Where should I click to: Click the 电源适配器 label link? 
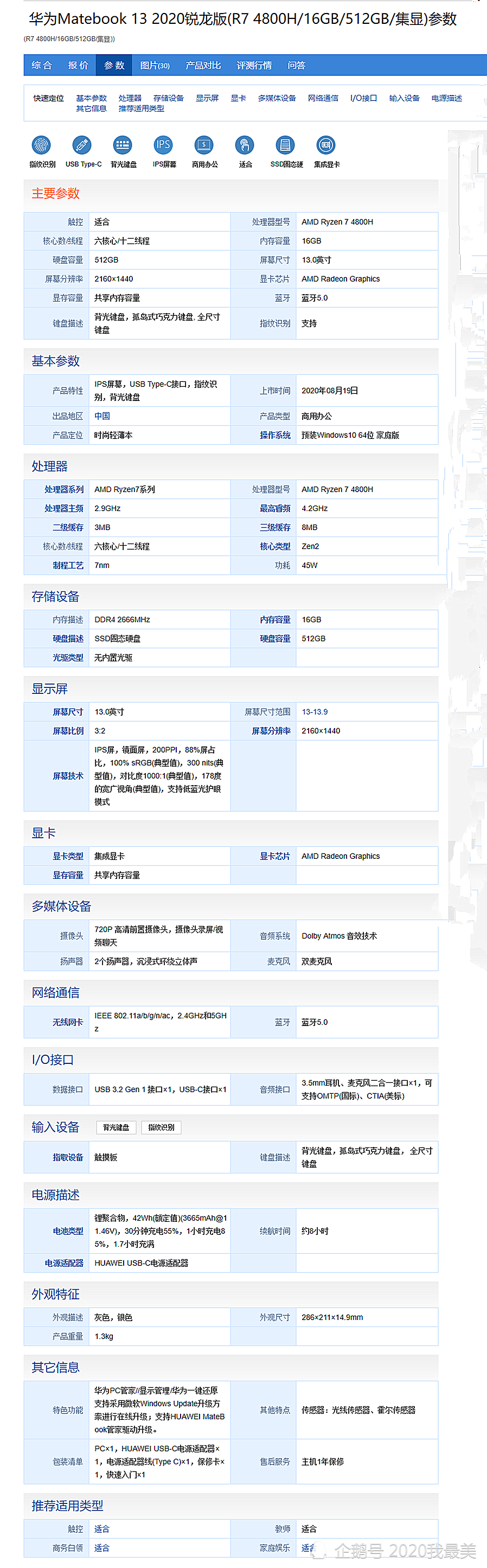64,1264
